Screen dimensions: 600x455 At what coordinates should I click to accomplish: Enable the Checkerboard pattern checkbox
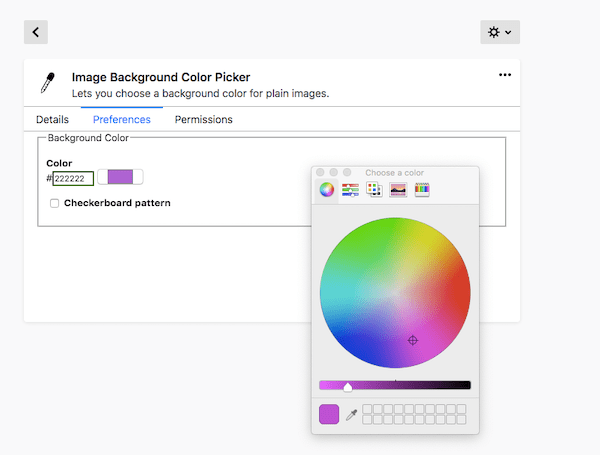tap(54, 203)
